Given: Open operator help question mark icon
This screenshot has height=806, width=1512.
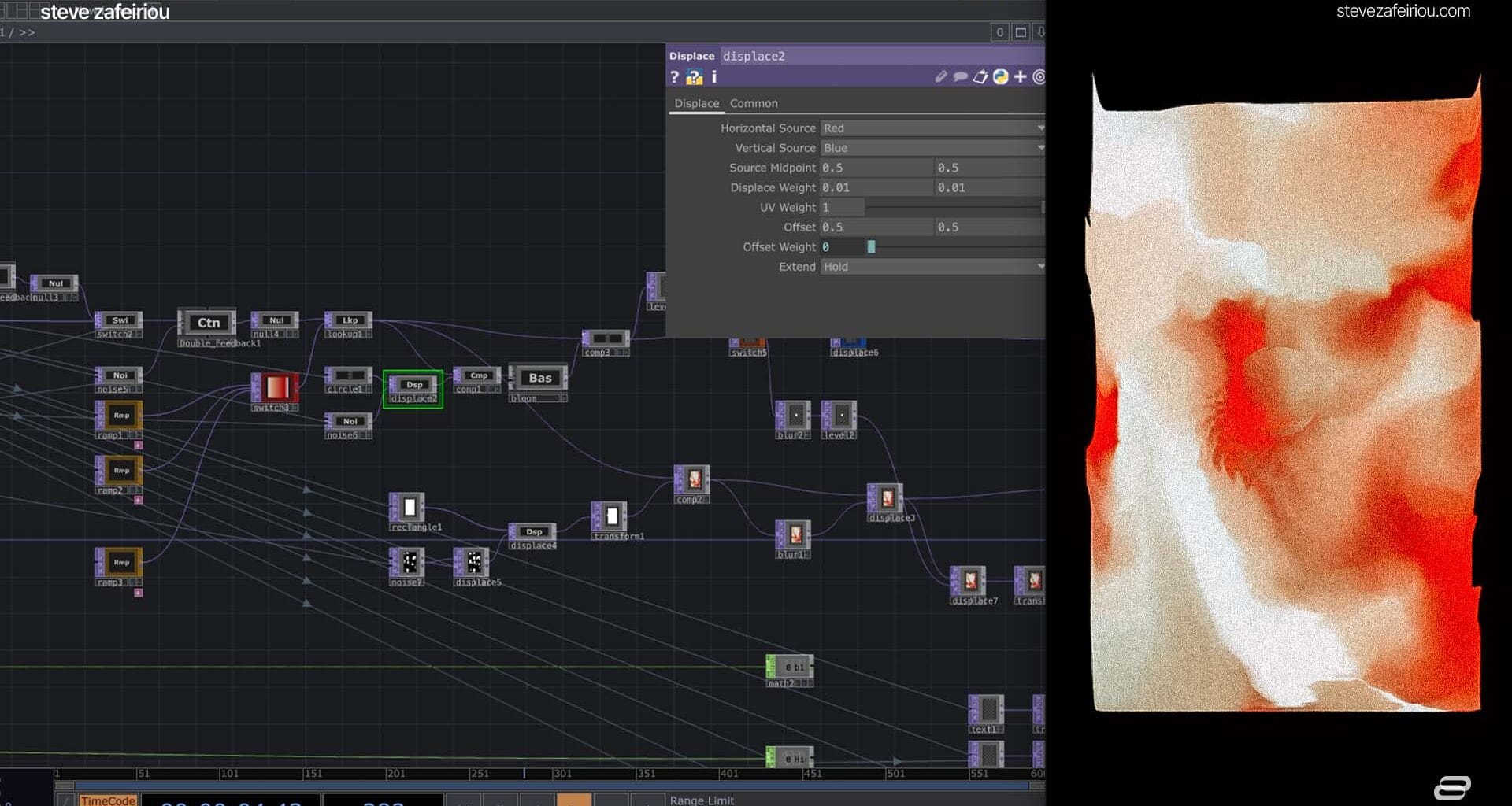Looking at the screenshot, I should click(674, 77).
